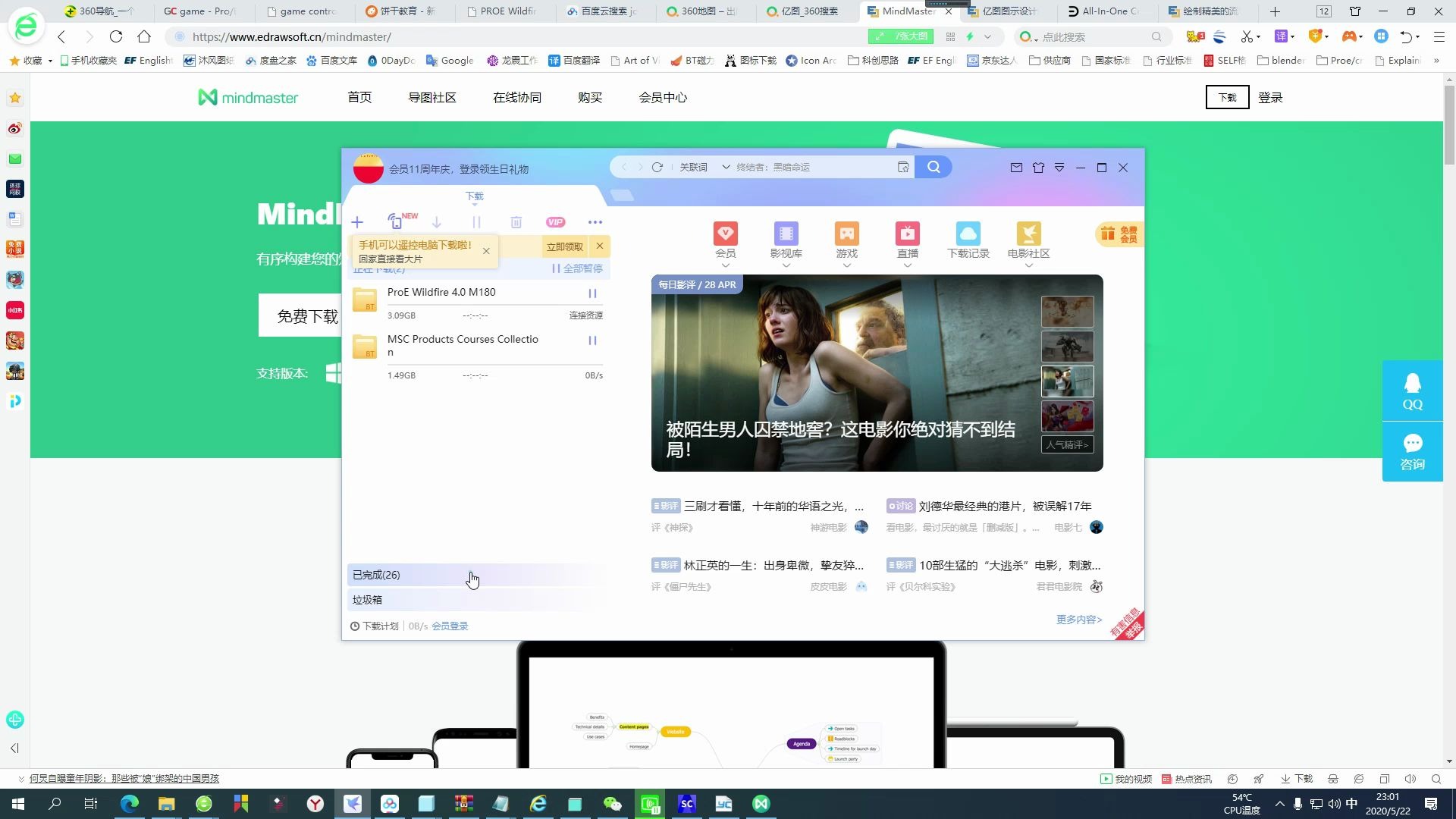The image size is (1456, 819).
Task: Click the refresh icon in download client
Action: (x=657, y=167)
